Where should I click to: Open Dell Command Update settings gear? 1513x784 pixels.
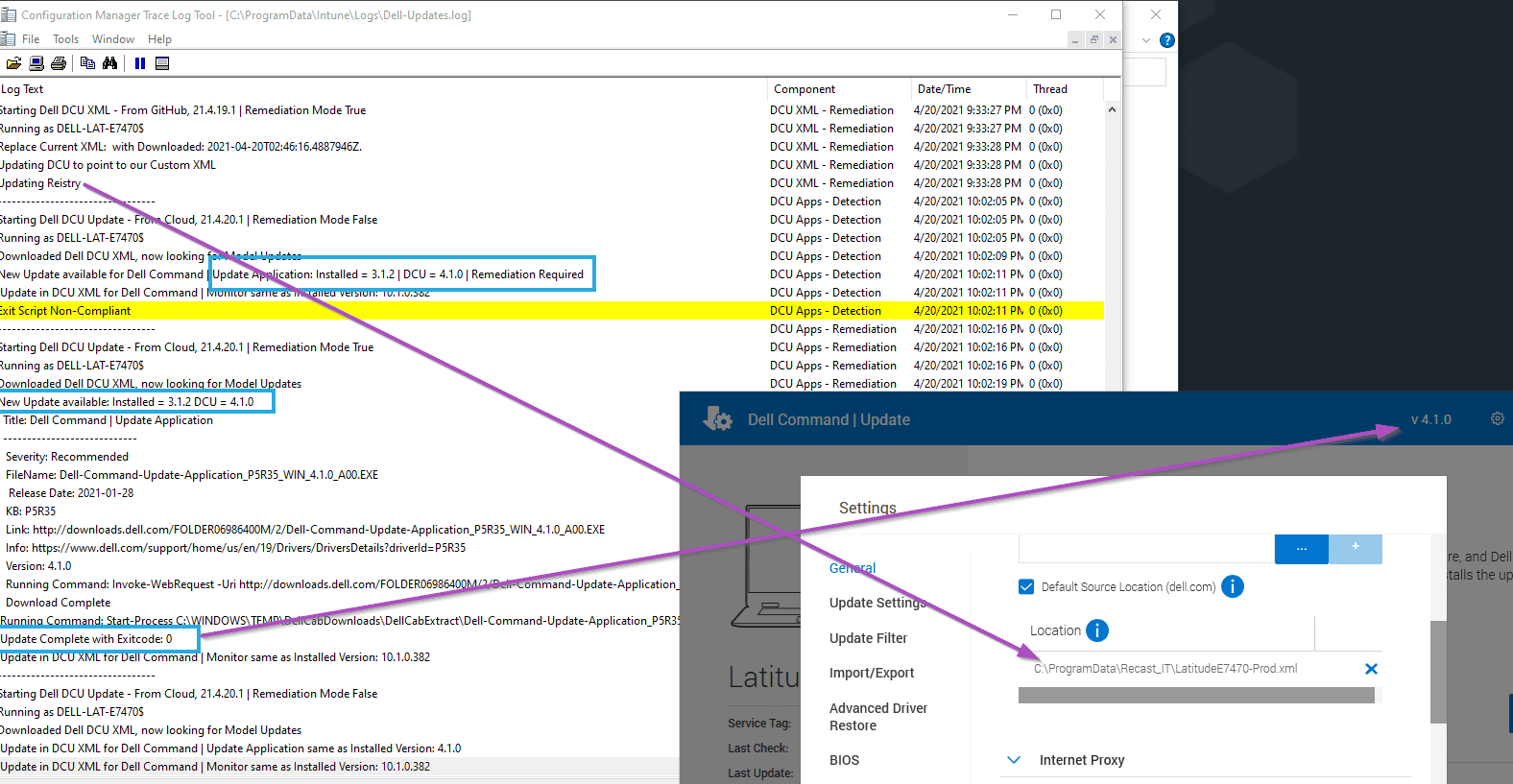pyautogui.click(x=1497, y=419)
